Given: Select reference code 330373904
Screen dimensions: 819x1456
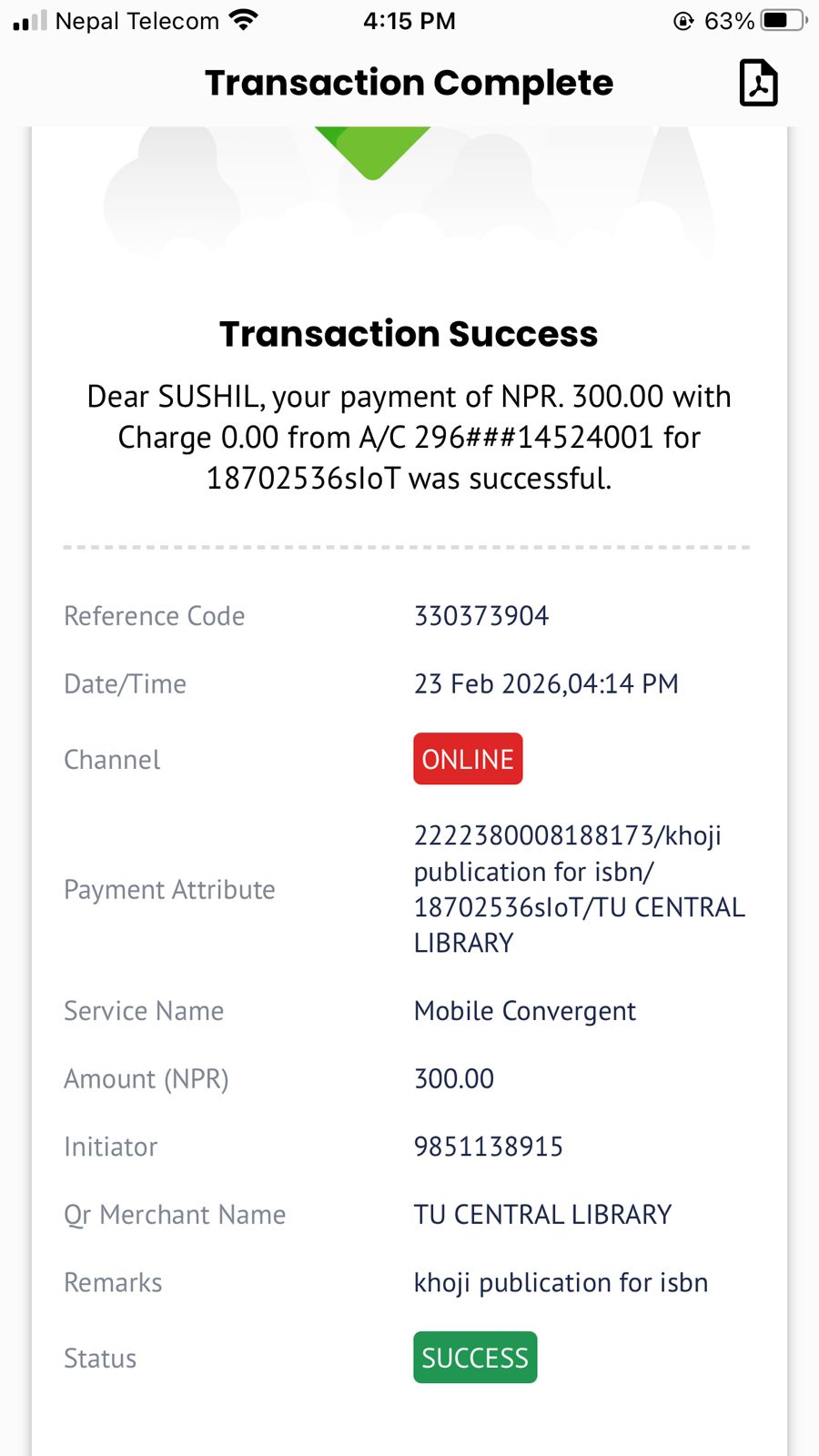Looking at the screenshot, I should point(481,616).
